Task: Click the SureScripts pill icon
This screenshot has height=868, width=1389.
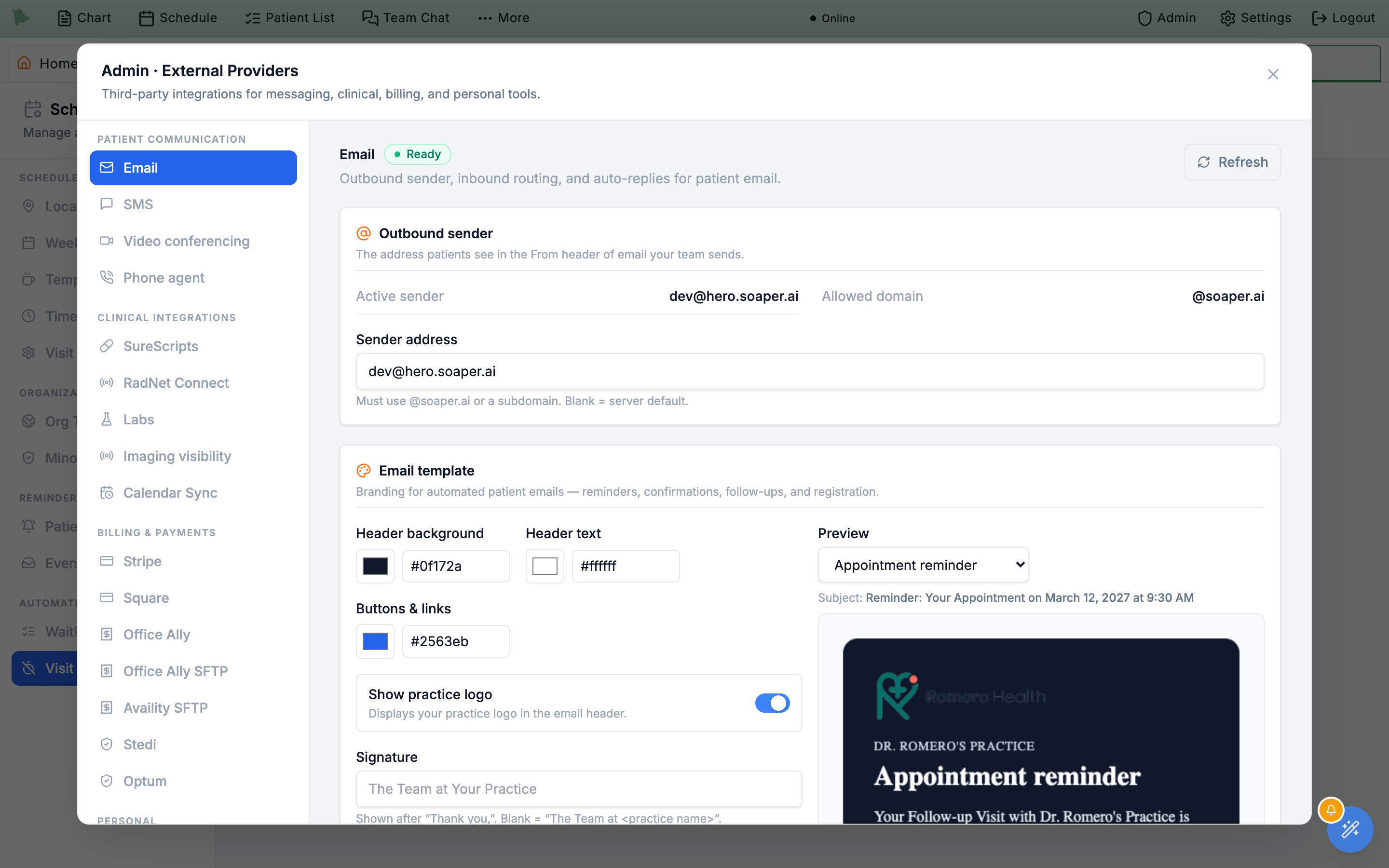Action: tap(107, 346)
